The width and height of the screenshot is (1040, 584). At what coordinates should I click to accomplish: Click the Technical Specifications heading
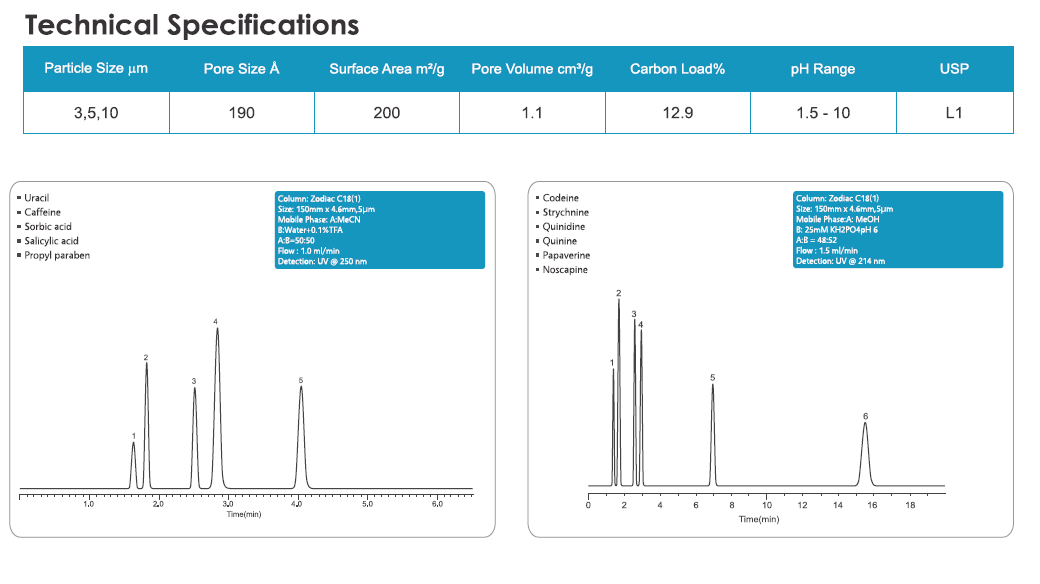point(192,24)
